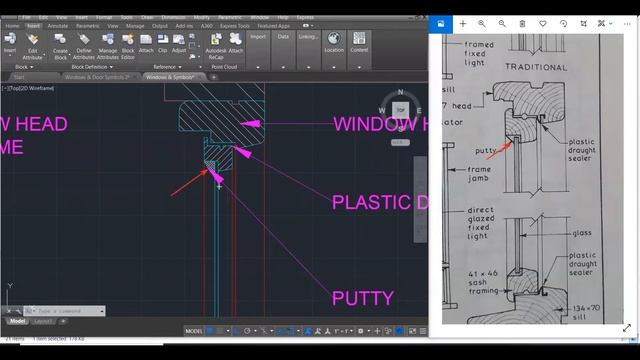Click the TOP face of the ViewCube
The width and height of the screenshot is (640, 360).
click(x=400, y=110)
